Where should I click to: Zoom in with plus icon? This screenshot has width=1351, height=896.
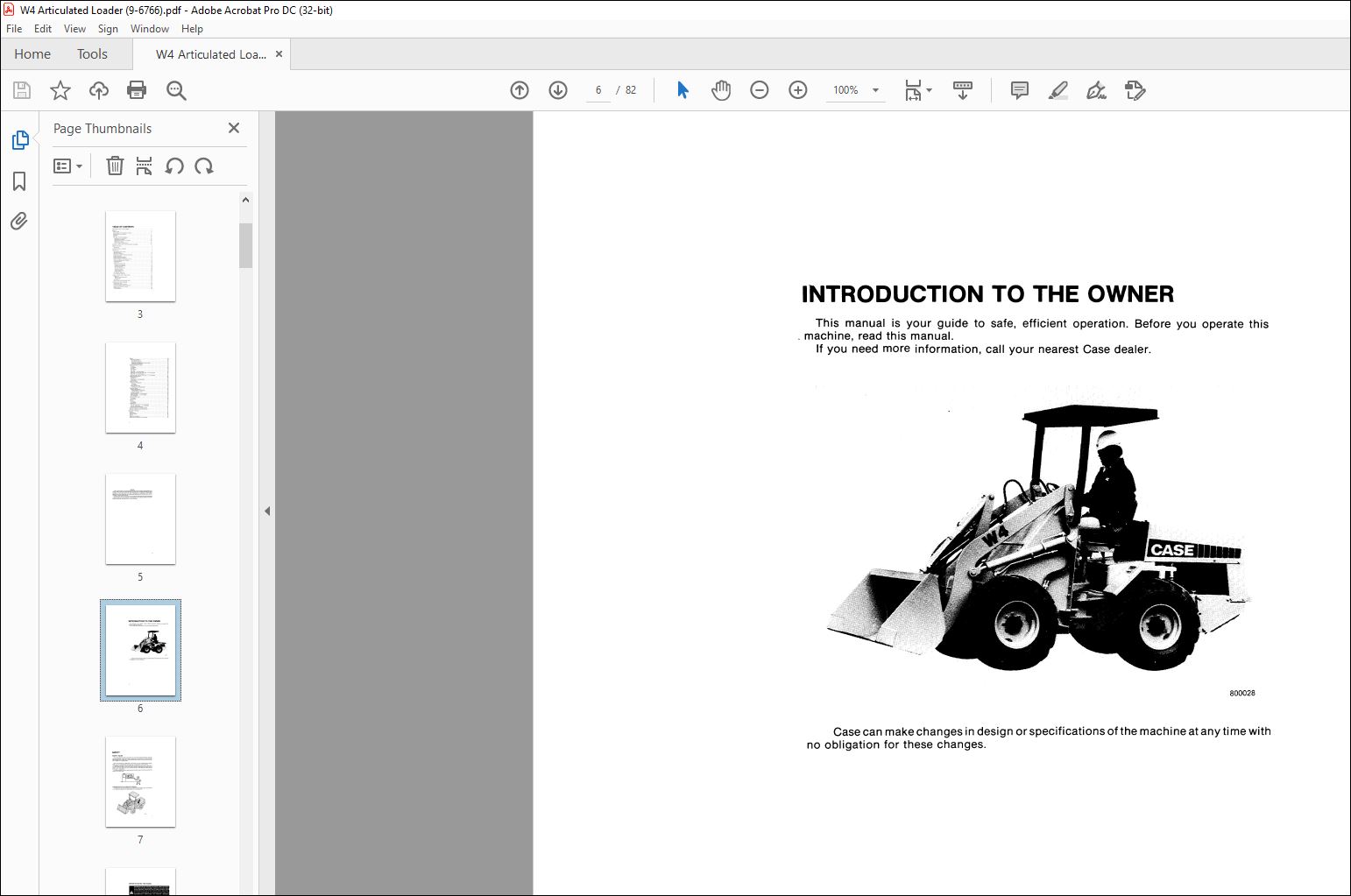(798, 90)
